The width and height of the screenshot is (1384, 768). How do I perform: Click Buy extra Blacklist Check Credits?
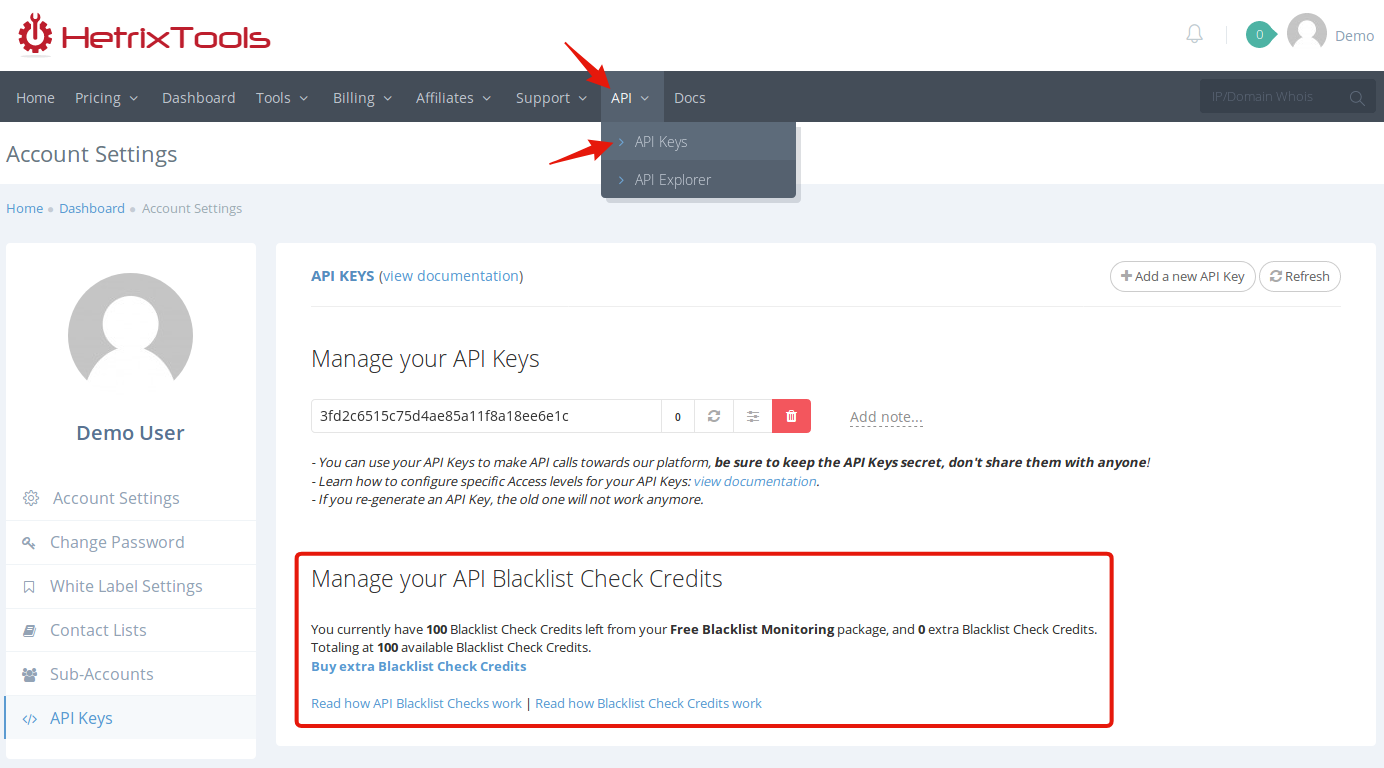[x=418, y=666]
